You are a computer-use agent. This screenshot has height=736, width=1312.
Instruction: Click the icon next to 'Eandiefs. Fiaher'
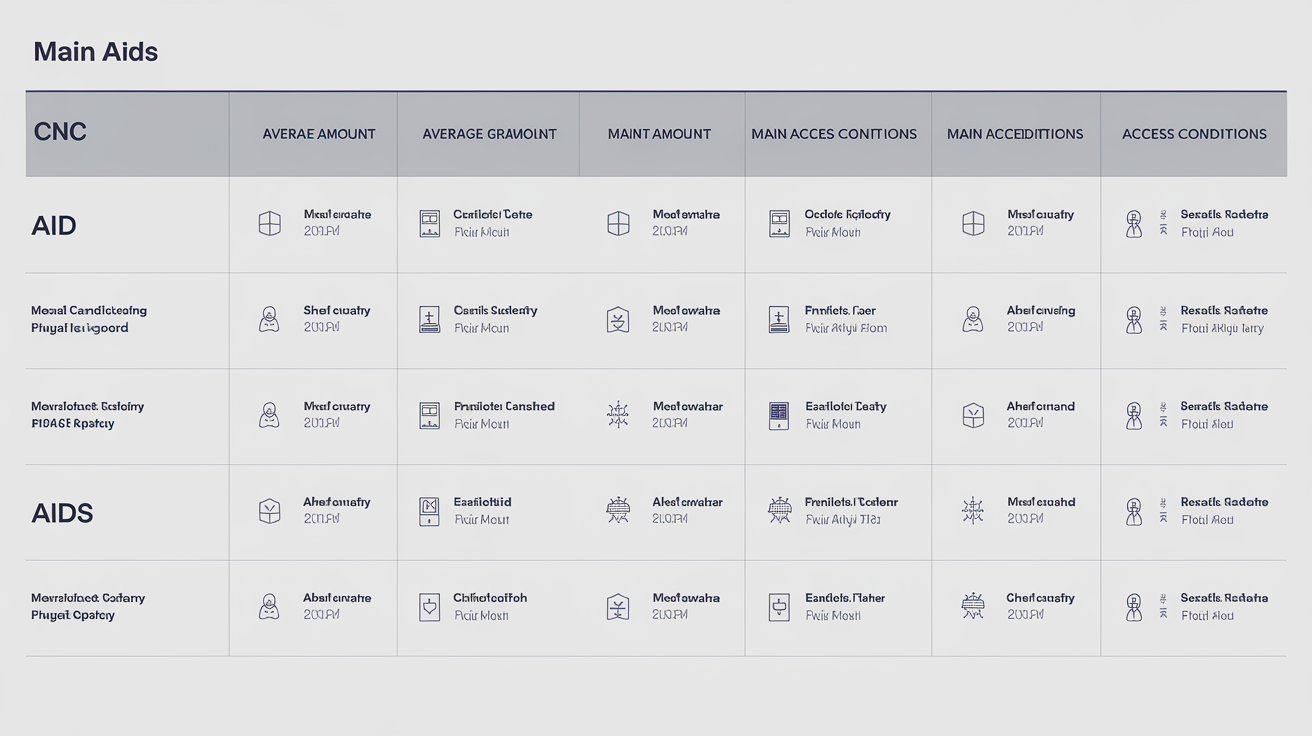[x=779, y=607]
